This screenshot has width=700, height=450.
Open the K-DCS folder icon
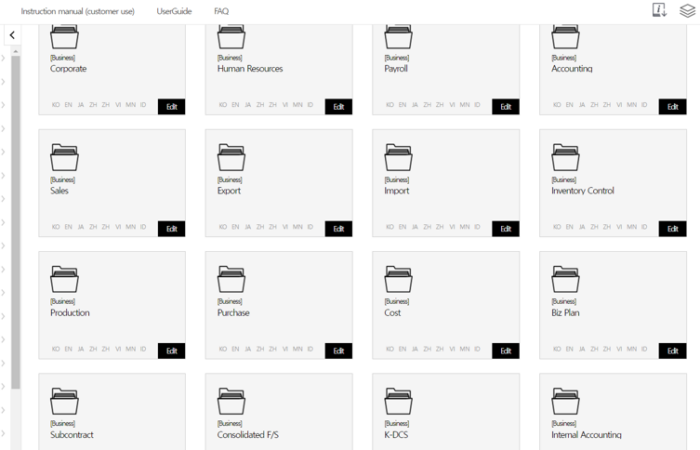(398, 400)
